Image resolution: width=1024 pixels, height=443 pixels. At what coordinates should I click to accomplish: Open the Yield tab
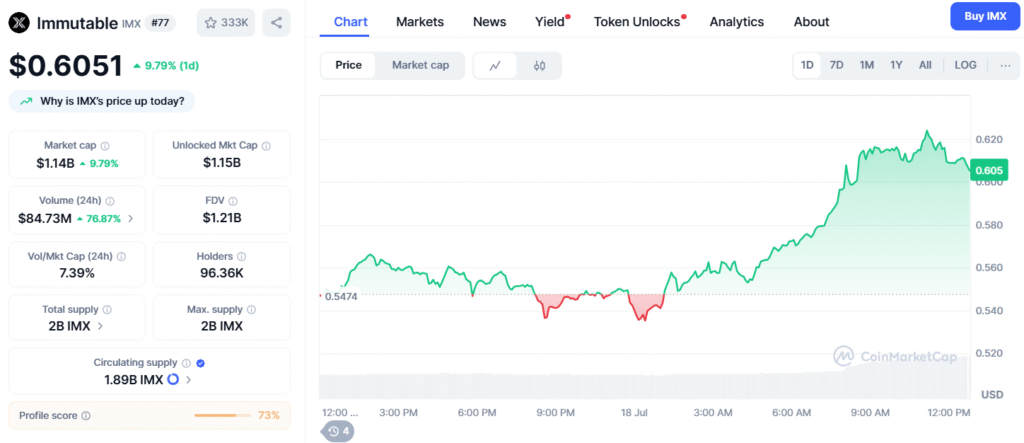[552, 22]
